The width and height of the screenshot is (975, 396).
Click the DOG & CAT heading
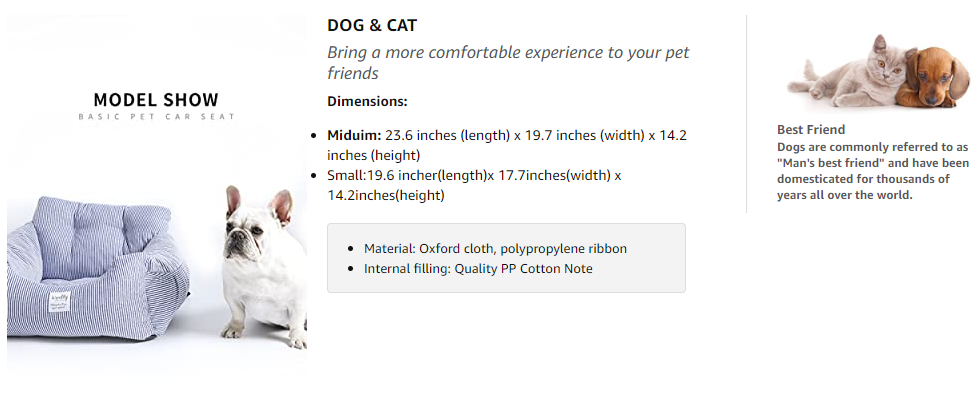pos(372,25)
